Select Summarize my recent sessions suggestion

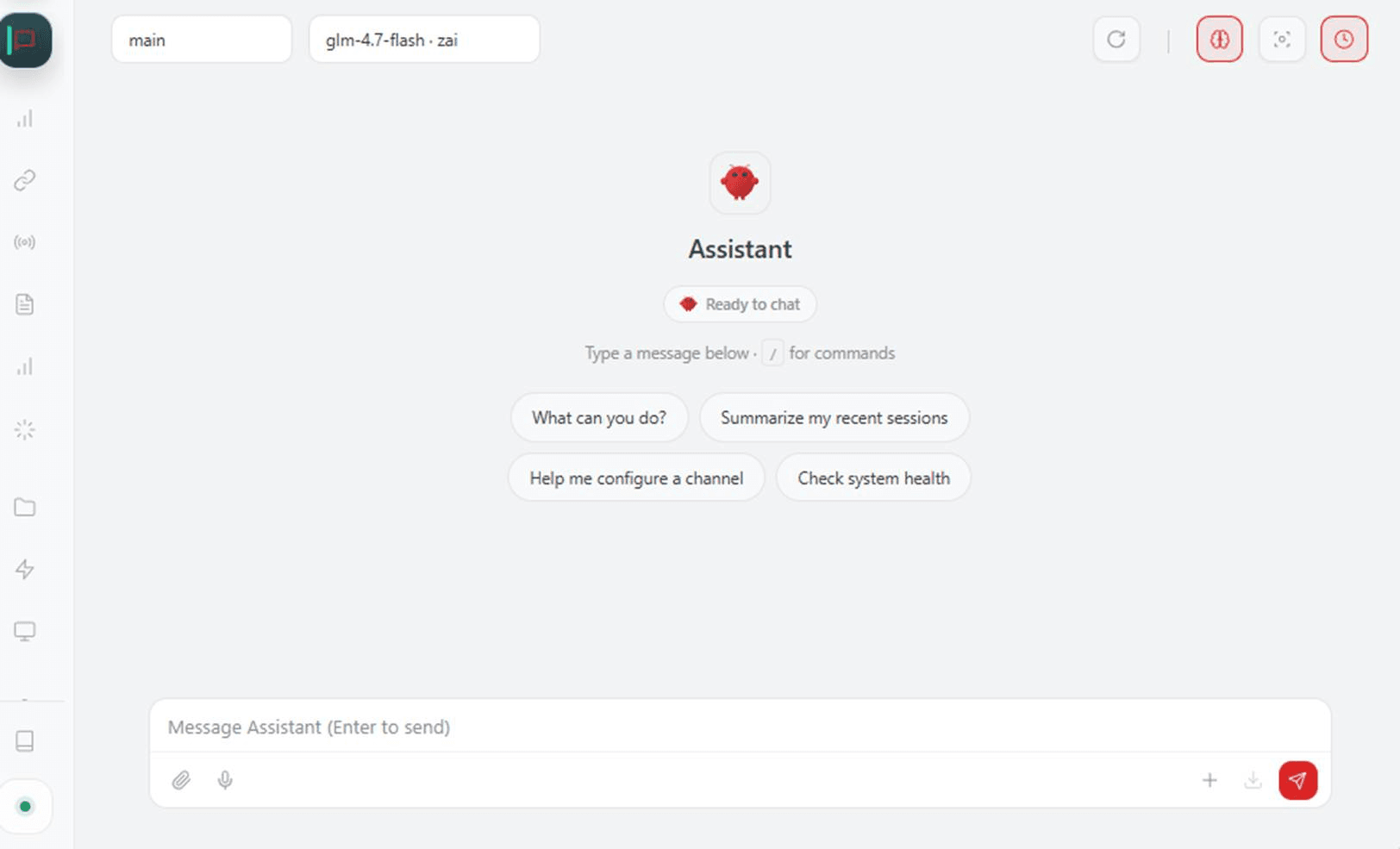834,418
